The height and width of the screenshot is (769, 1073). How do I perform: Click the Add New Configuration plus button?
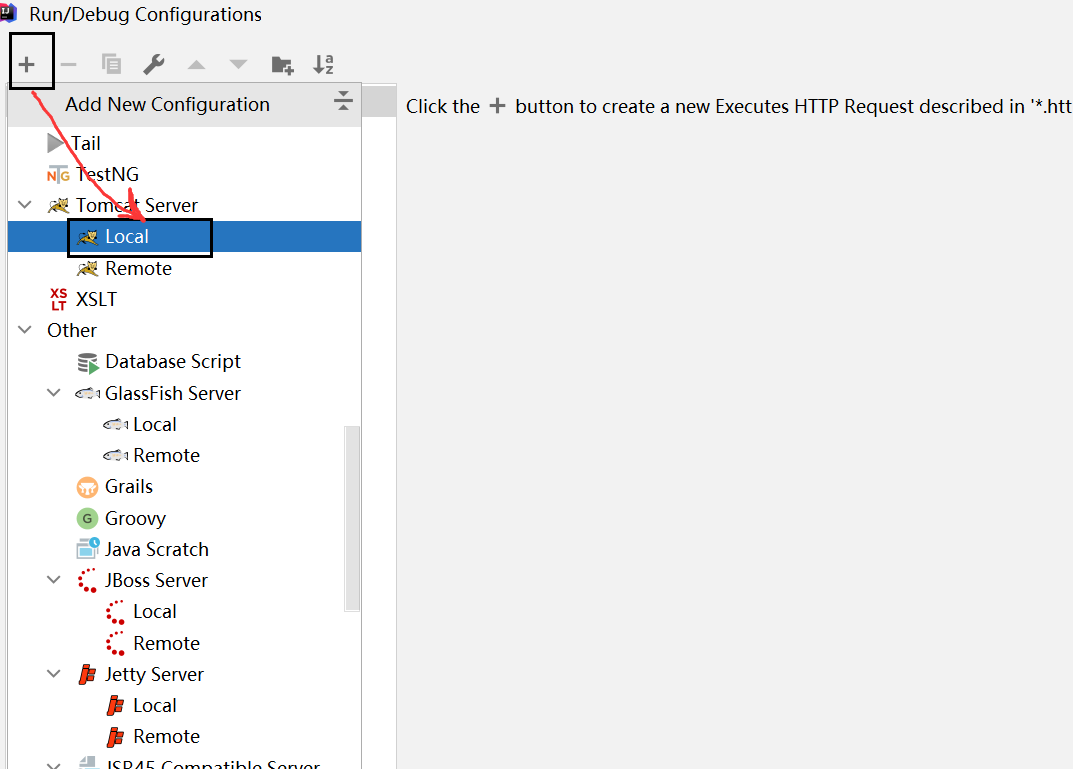point(27,64)
